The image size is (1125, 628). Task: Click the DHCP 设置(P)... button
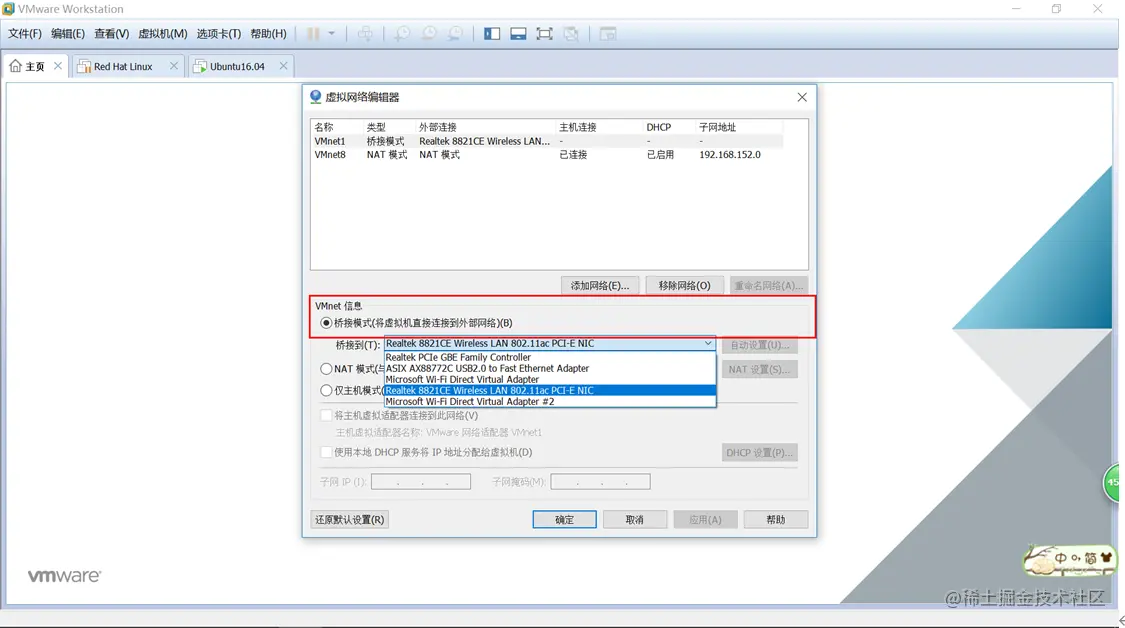tap(760, 453)
